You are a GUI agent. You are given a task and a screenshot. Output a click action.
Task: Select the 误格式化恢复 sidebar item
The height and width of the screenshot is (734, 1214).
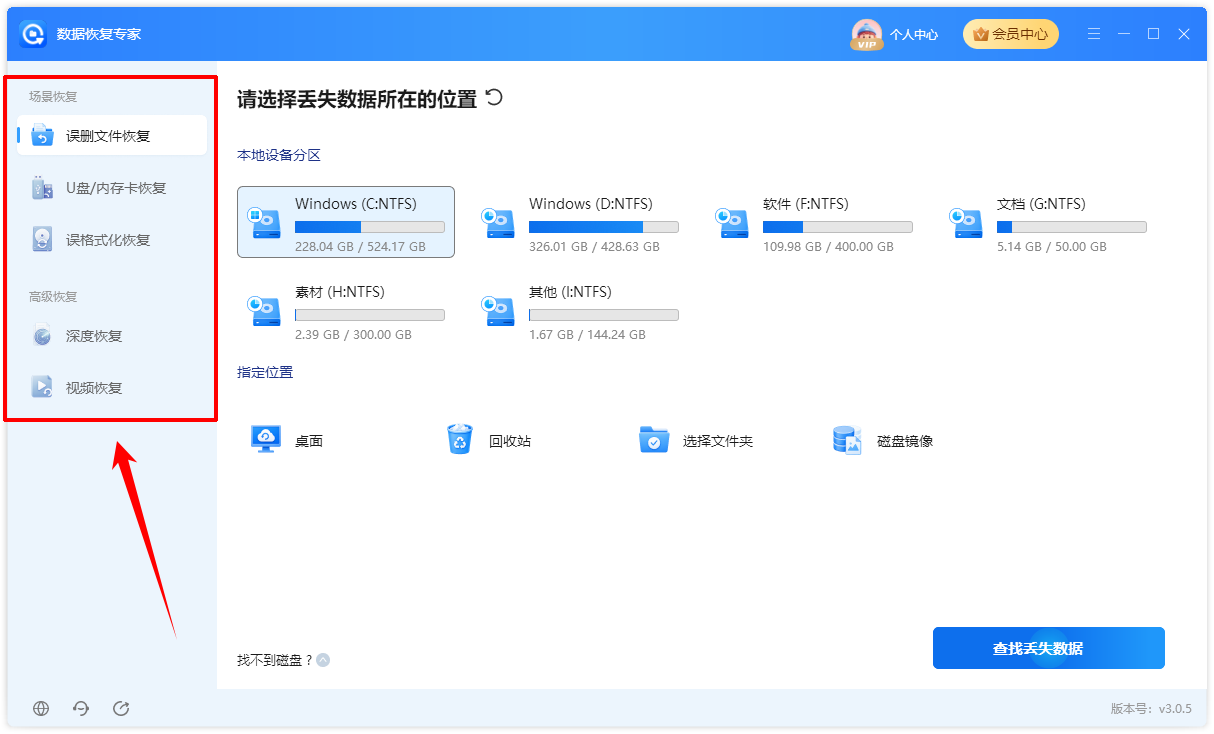(112, 240)
